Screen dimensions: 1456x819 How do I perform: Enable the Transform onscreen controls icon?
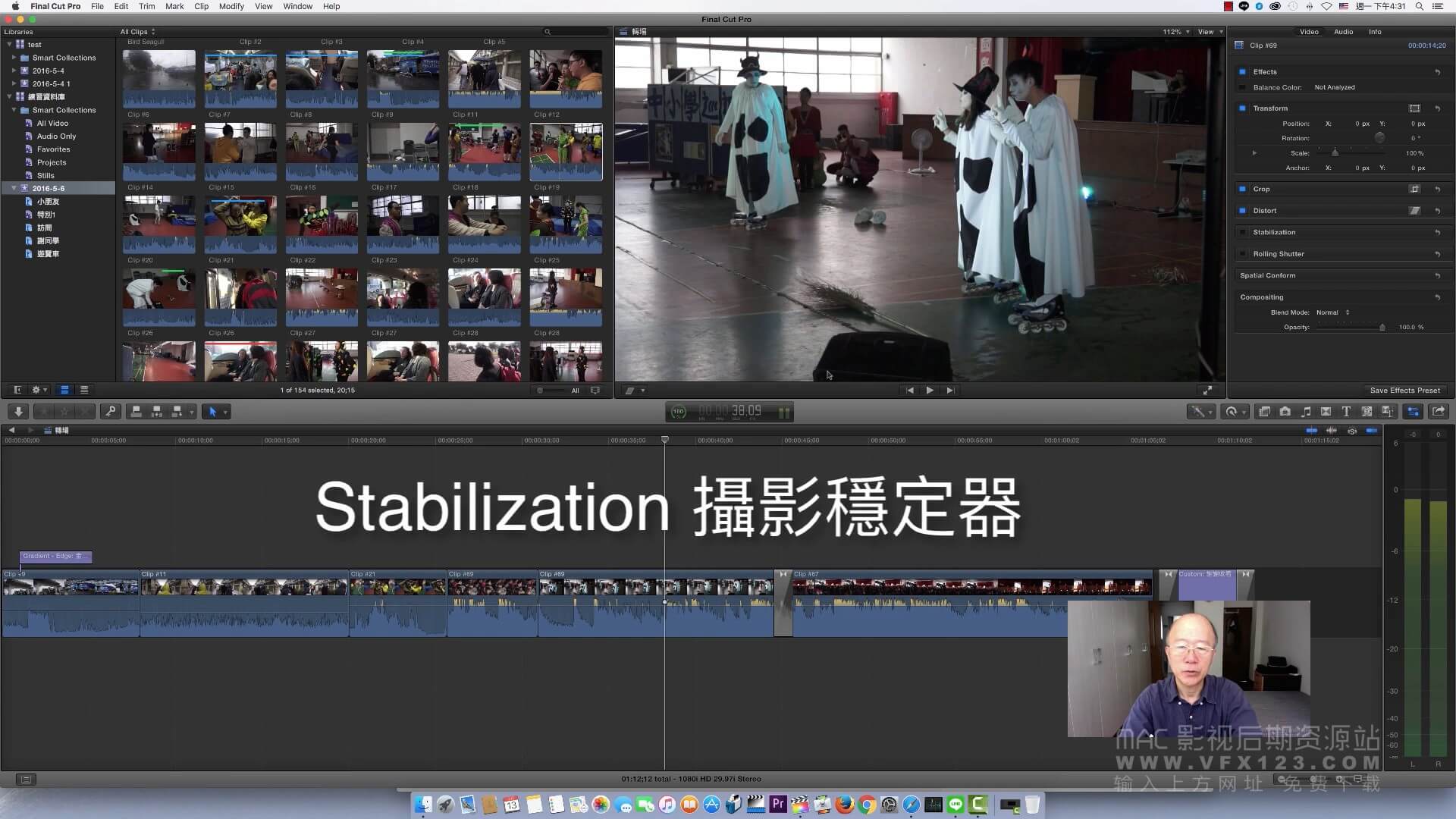tap(1414, 108)
